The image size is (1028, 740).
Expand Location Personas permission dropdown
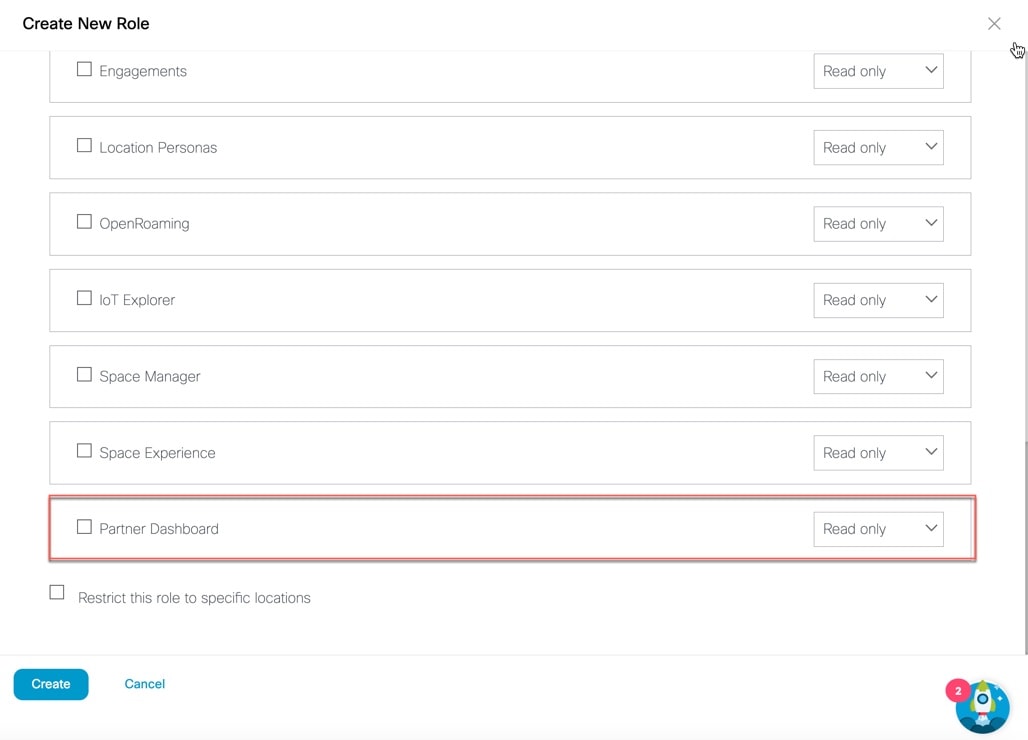tap(879, 147)
